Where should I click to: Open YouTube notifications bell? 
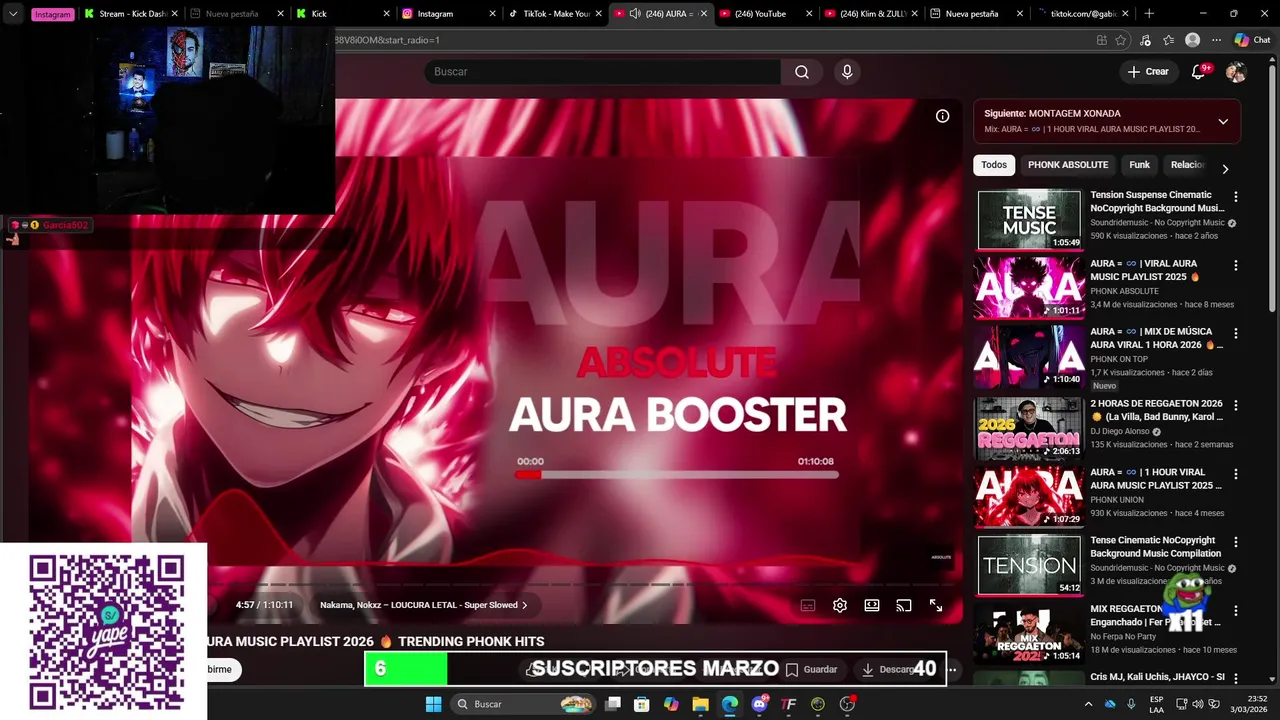(x=1199, y=72)
